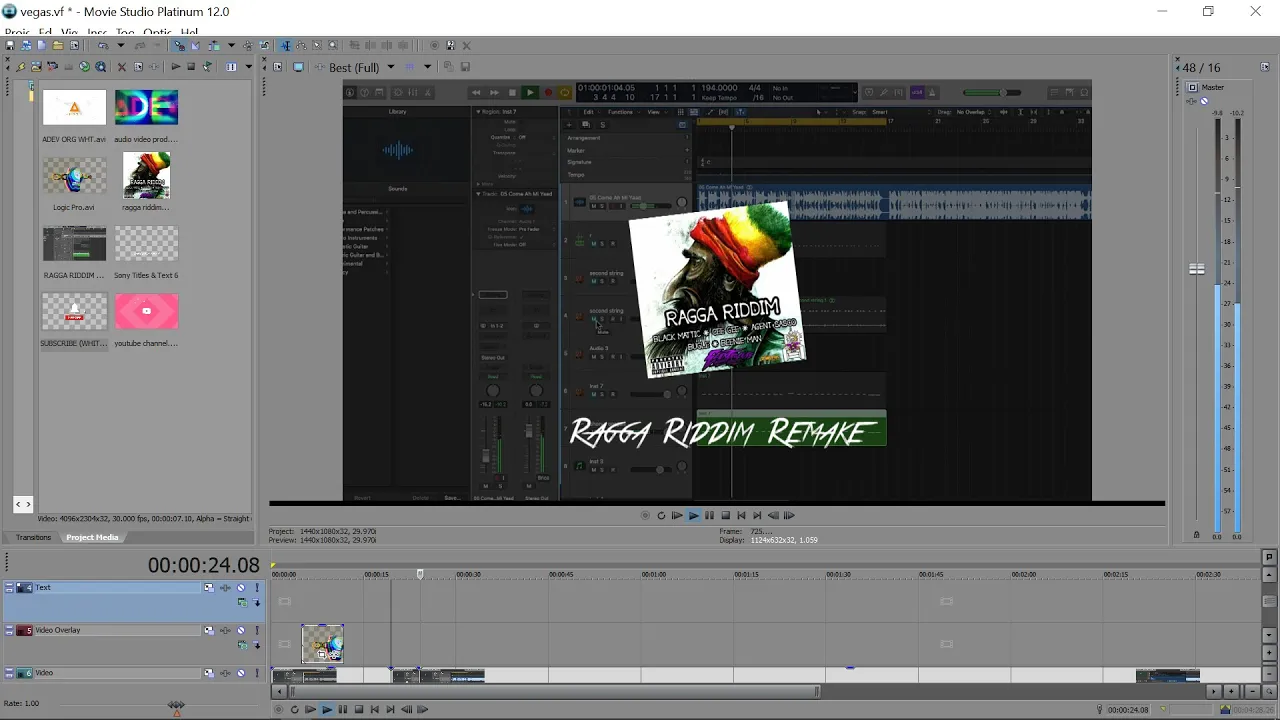This screenshot has height=720, width=1280.
Task: Click the timeline Go to Start button
Action: click(374, 710)
